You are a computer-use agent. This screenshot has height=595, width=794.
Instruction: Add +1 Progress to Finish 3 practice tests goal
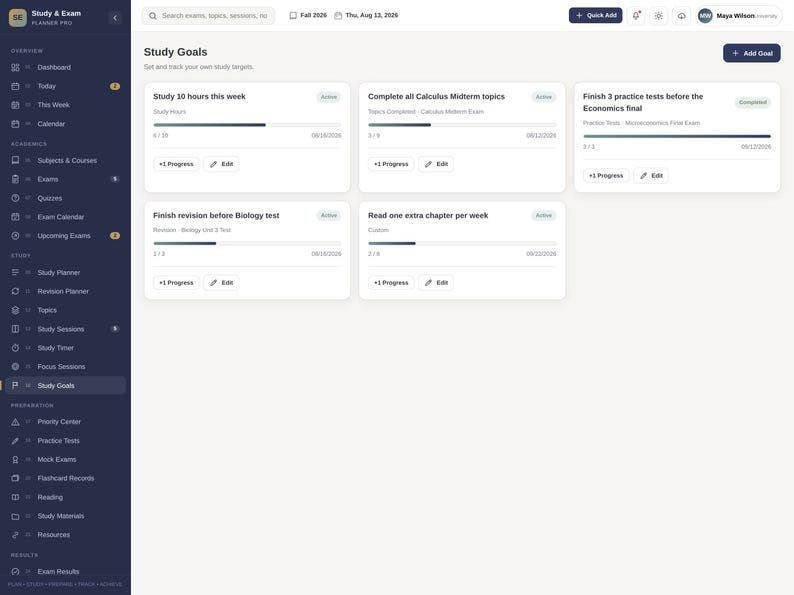point(606,176)
